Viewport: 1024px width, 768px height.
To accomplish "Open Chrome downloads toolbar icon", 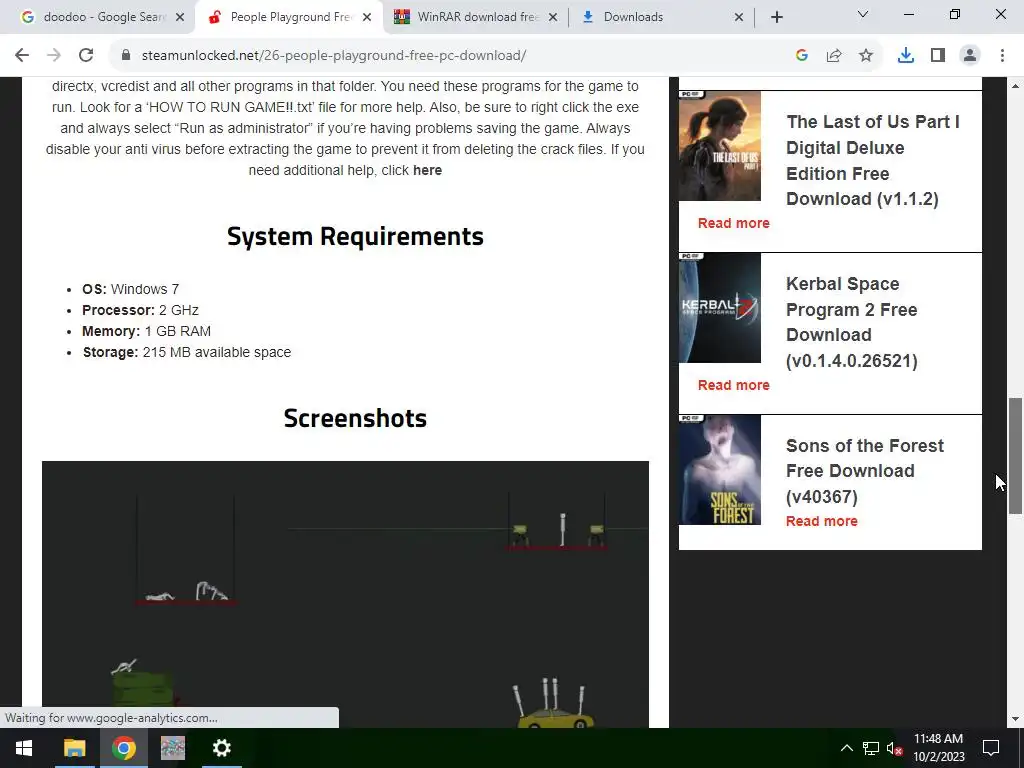I will (x=906, y=56).
